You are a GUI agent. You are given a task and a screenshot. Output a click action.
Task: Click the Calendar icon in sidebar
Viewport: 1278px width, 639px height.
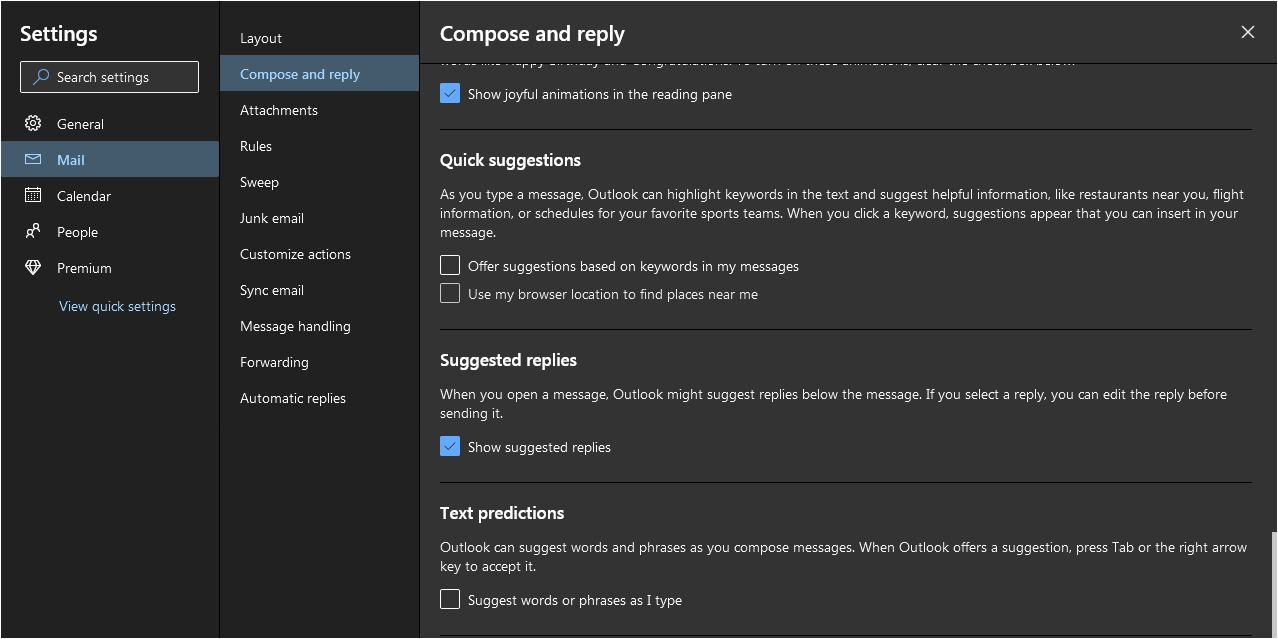[33, 196]
